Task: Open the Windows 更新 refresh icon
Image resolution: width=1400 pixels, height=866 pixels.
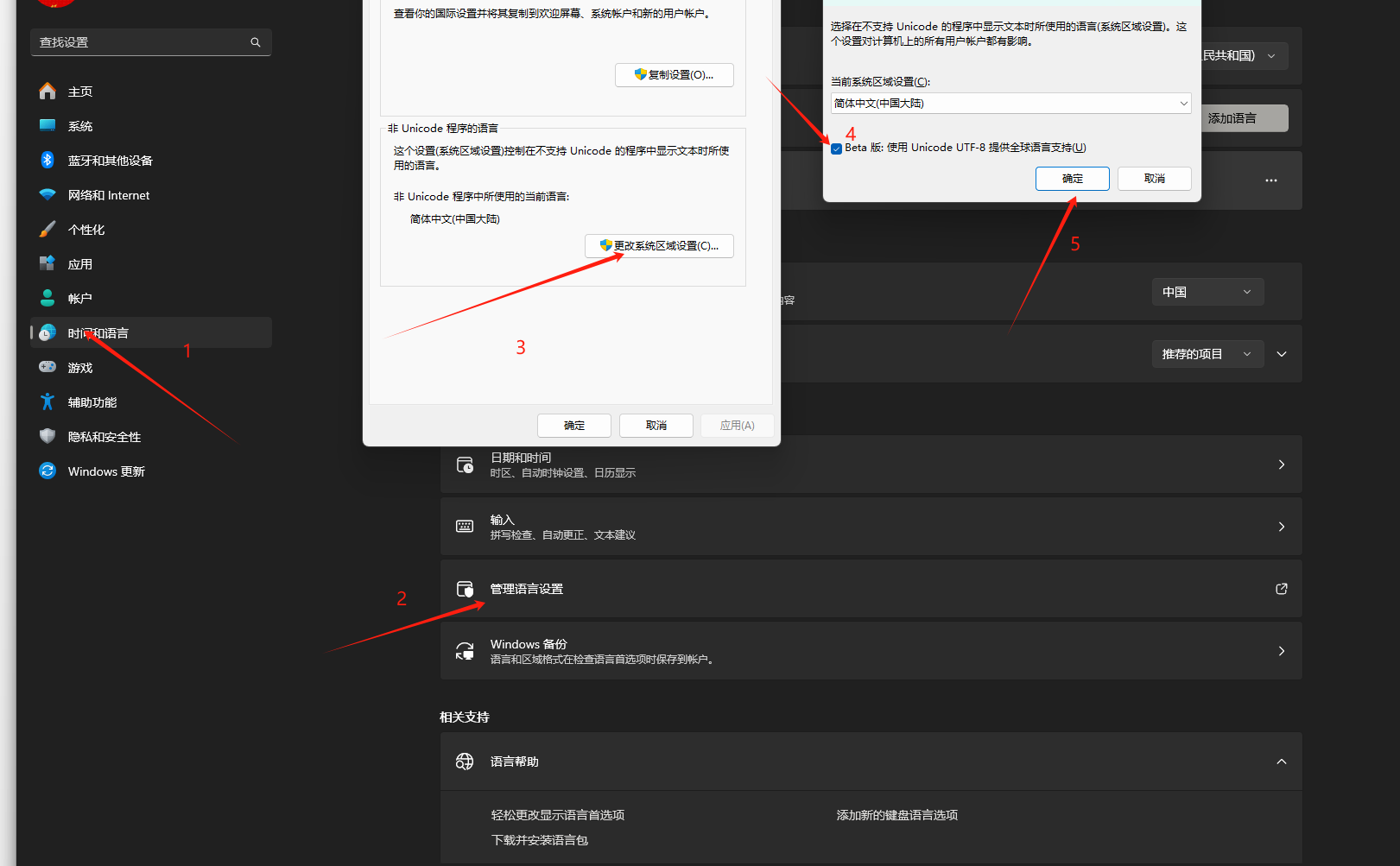Action: pos(48,471)
